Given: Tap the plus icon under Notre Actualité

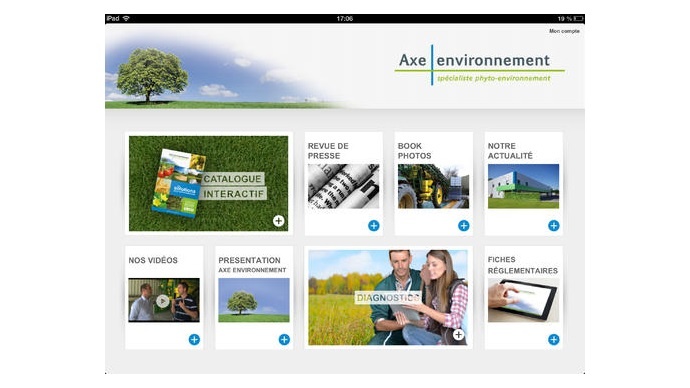Looking at the screenshot, I should tap(554, 226).
